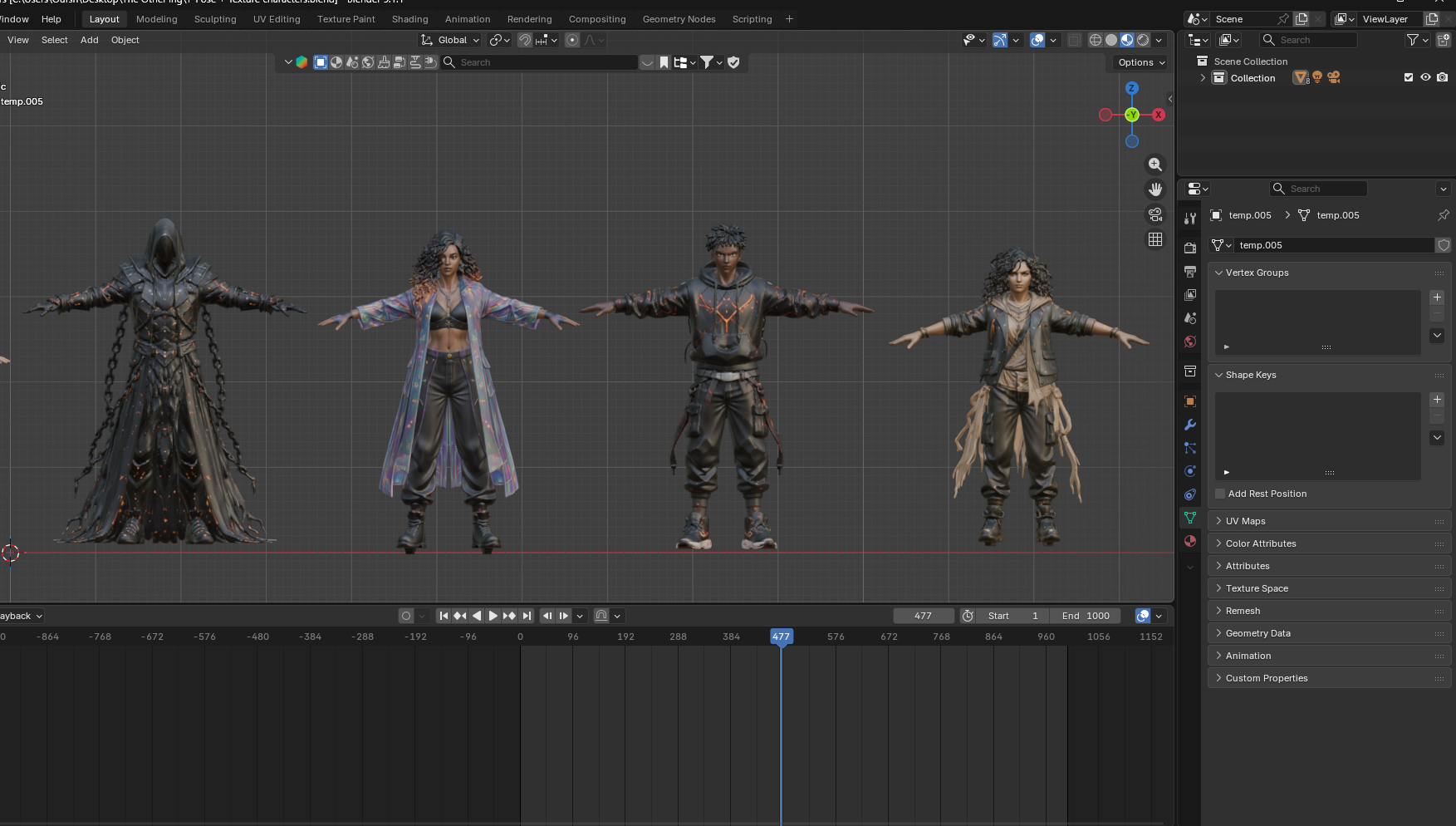Open the Help menu
Viewport: 1456px width, 826px height.
pyautogui.click(x=51, y=19)
